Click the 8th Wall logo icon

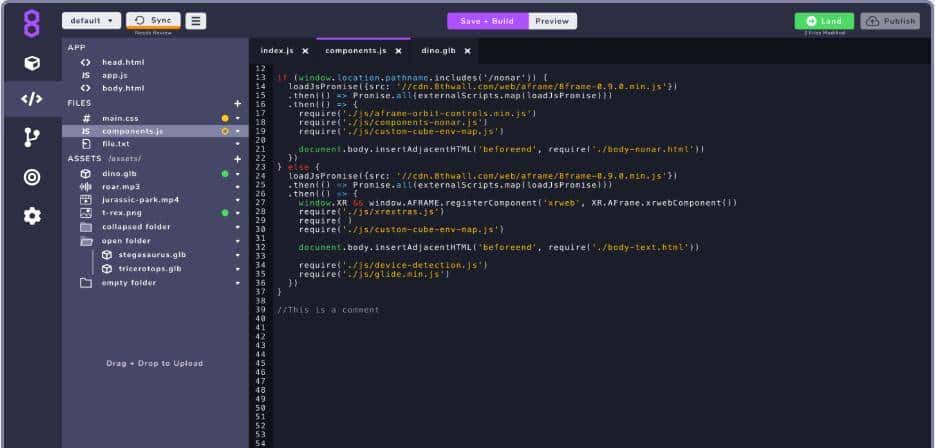[x=32, y=22]
